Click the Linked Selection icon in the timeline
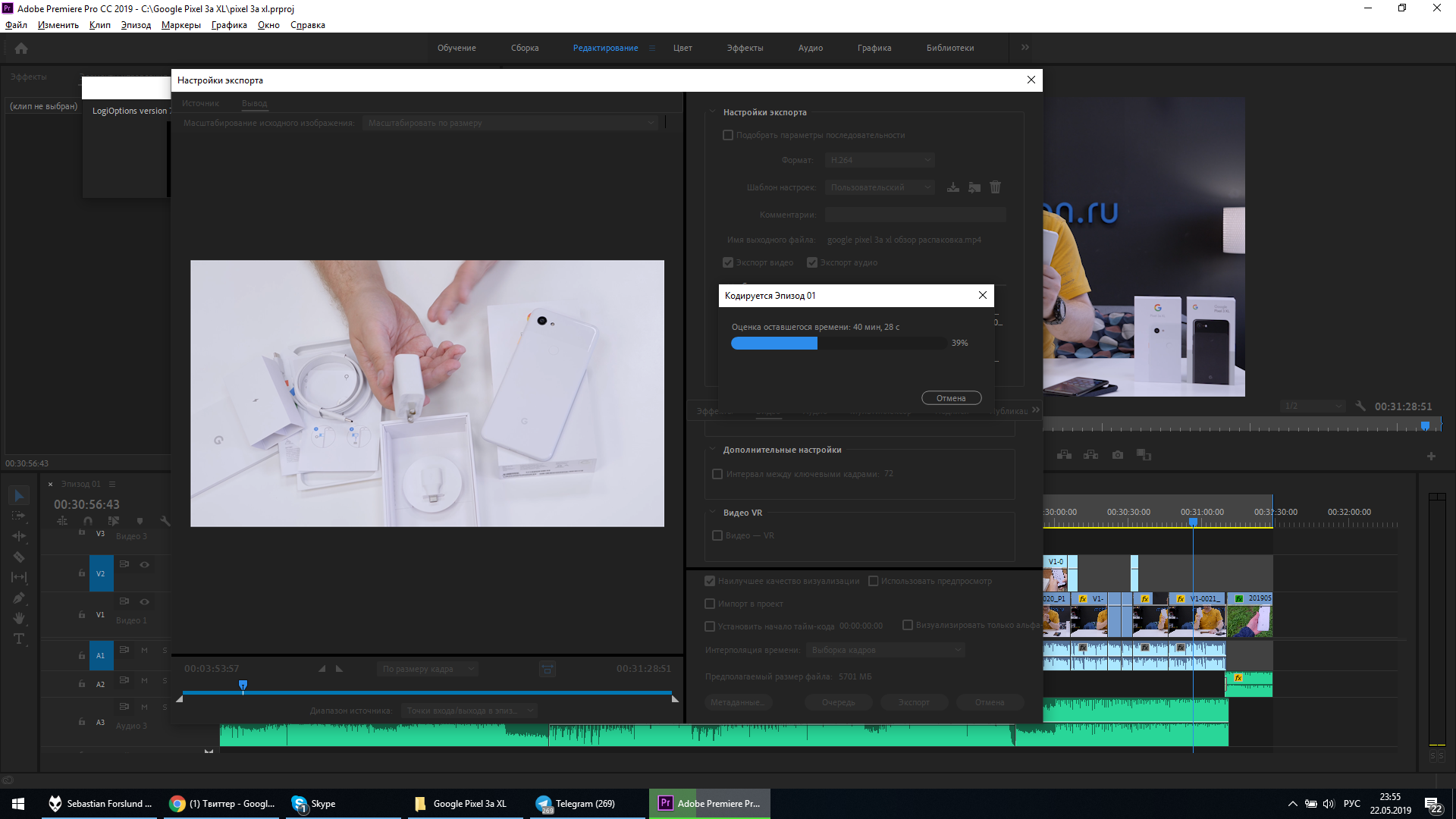The width and height of the screenshot is (1456, 819). pyautogui.click(x=114, y=521)
